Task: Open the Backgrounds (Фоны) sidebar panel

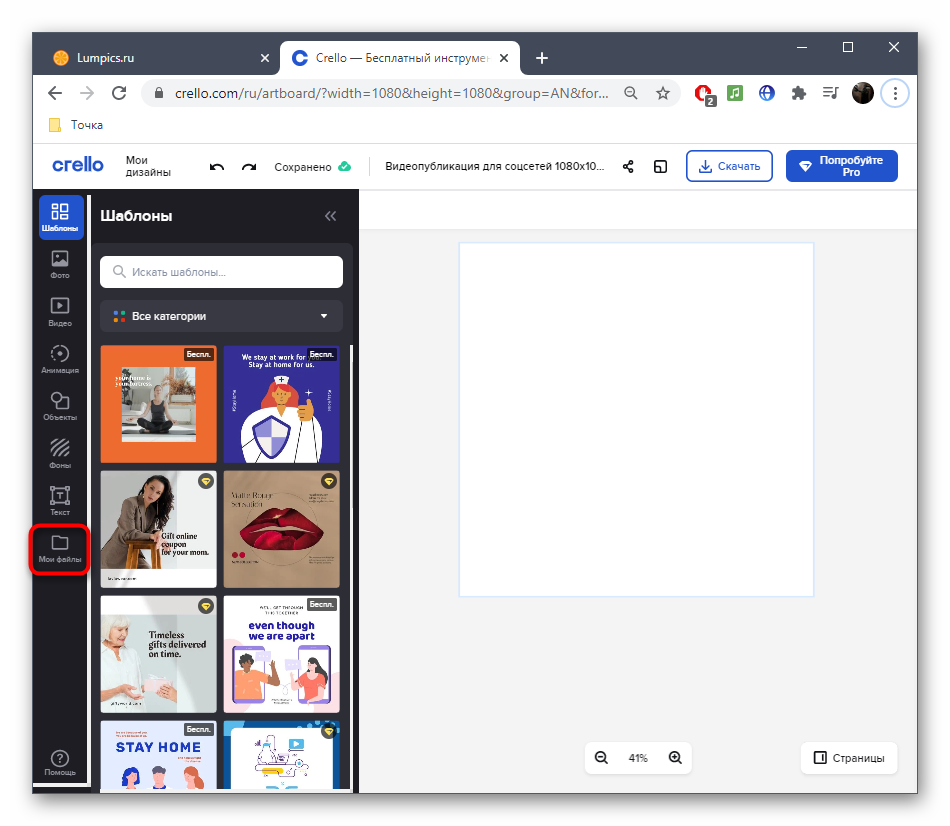Action: tap(60, 453)
